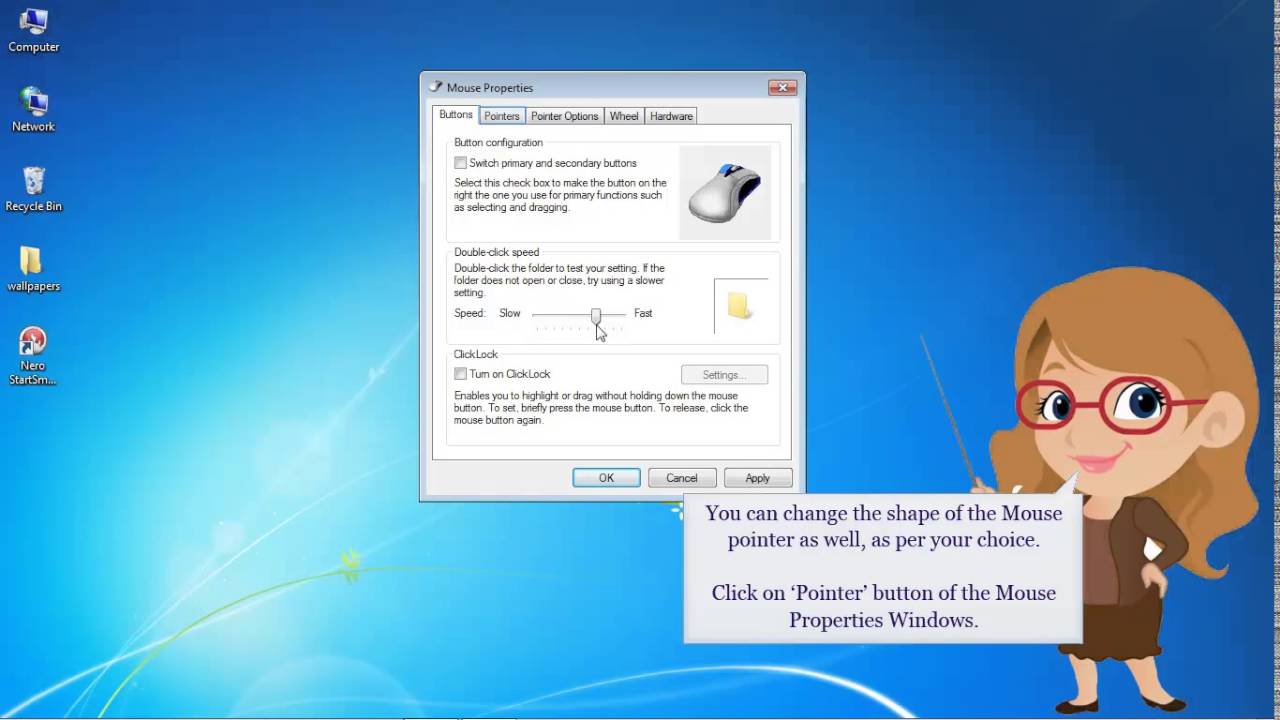The width and height of the screenshot is (1280, 720).
Task: Click the Apply button
Action: click(x=758, y=478)
